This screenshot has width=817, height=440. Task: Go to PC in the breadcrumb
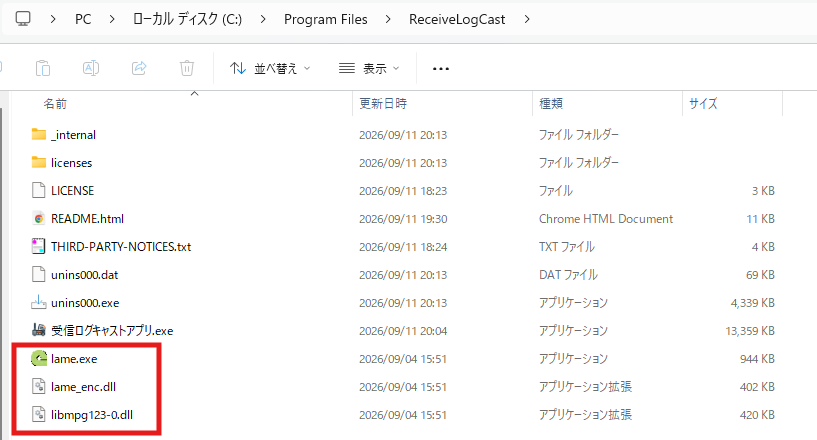pos(83,19)
